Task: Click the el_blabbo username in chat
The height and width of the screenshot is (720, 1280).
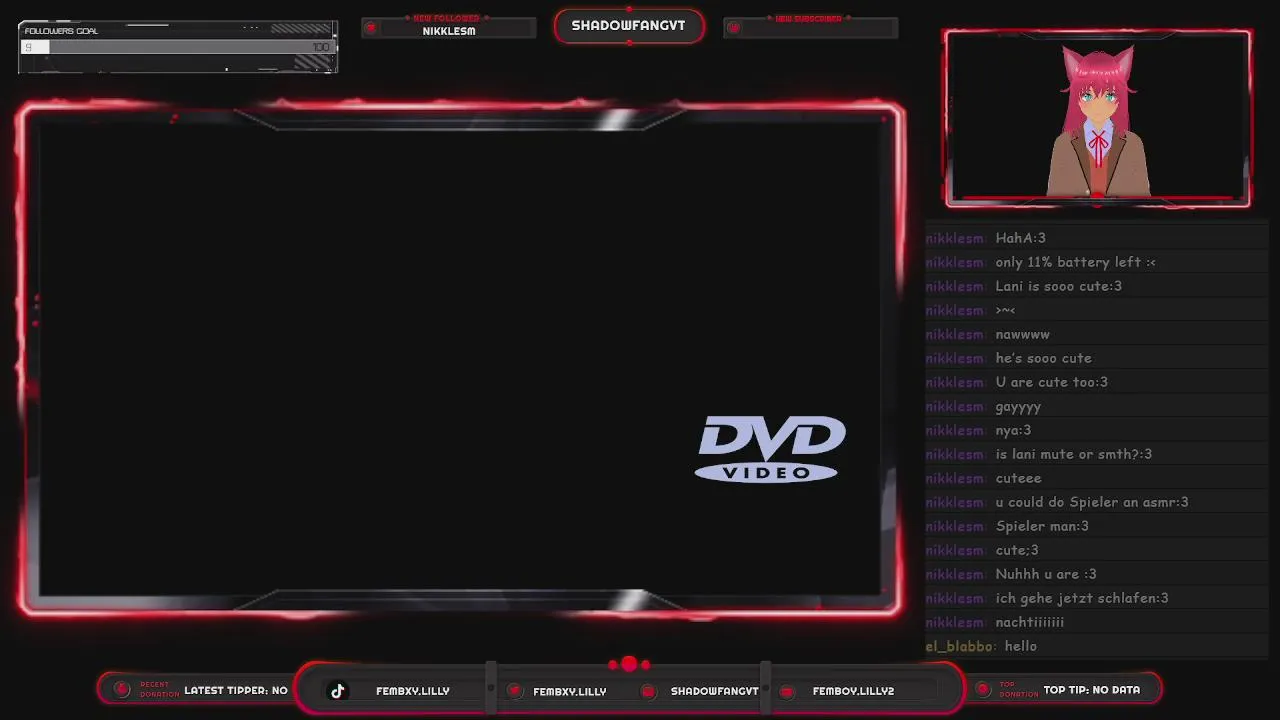Action: tap(961, 646)
